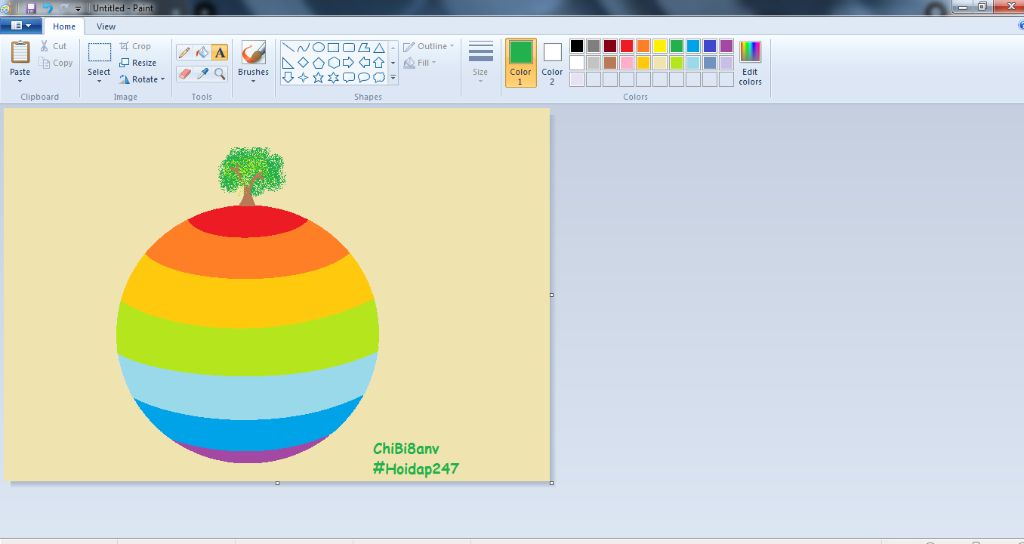Expand the Shapes gallery more arrow
Viewport: 1024px width, 544px height.
click(x=393, y=78)
